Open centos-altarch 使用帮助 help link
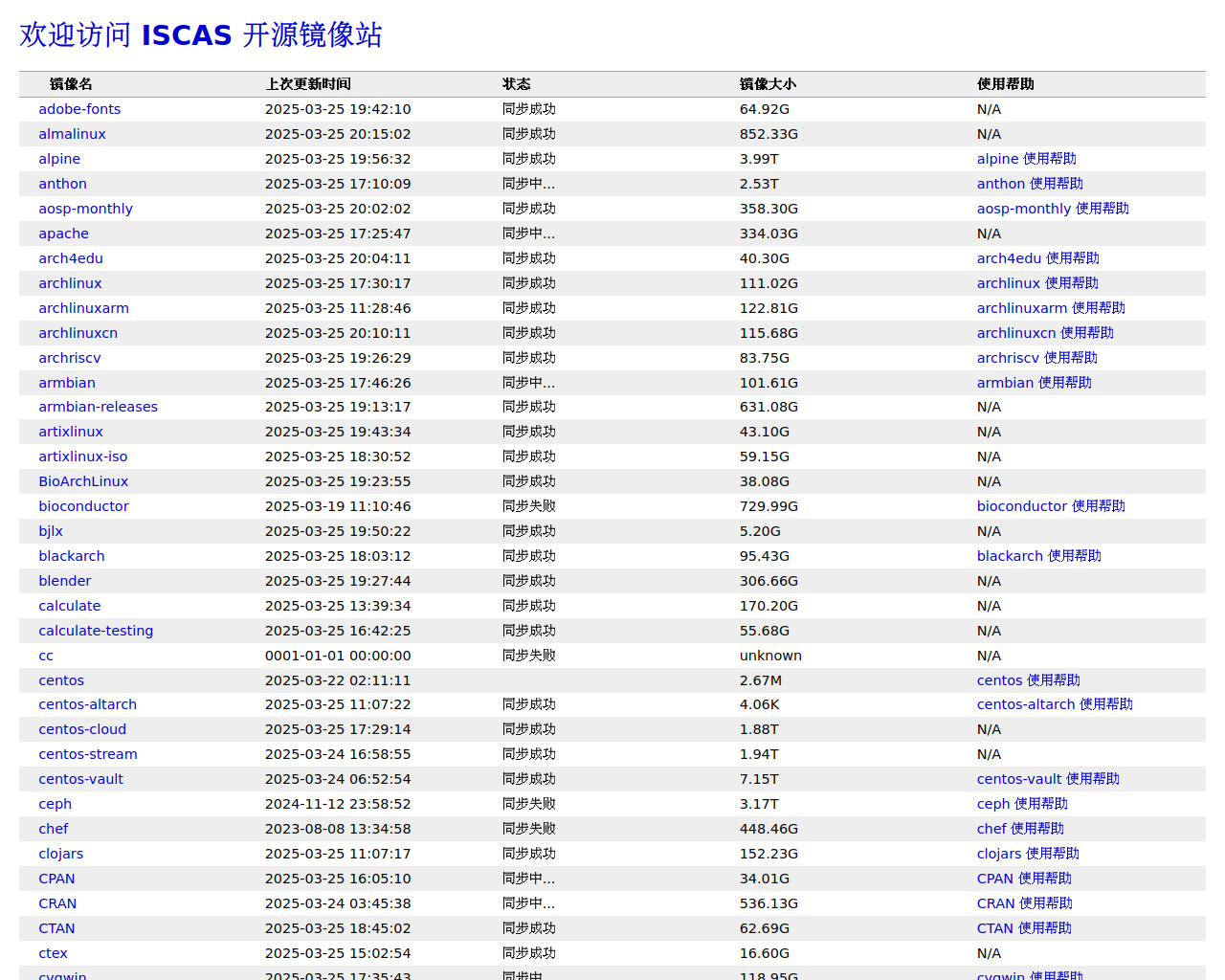This screenshot has height=980, width=1225. [1055, 704]
